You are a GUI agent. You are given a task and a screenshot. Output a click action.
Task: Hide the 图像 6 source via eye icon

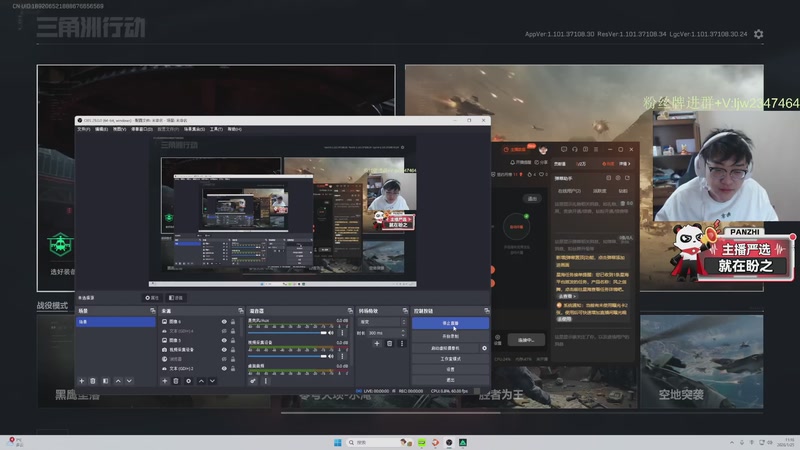(224, 322)
